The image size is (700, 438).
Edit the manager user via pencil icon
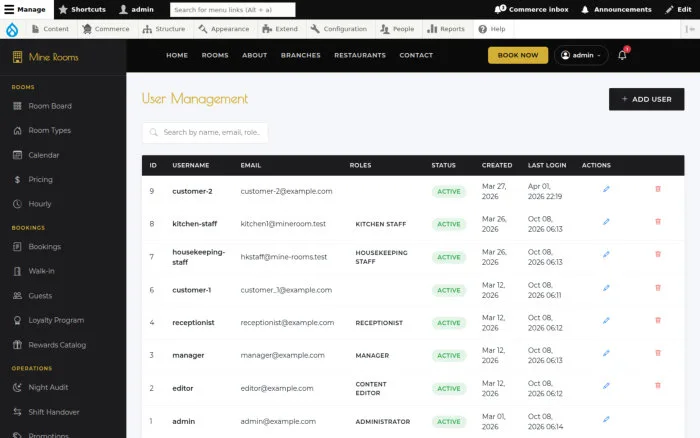[606, 353]
